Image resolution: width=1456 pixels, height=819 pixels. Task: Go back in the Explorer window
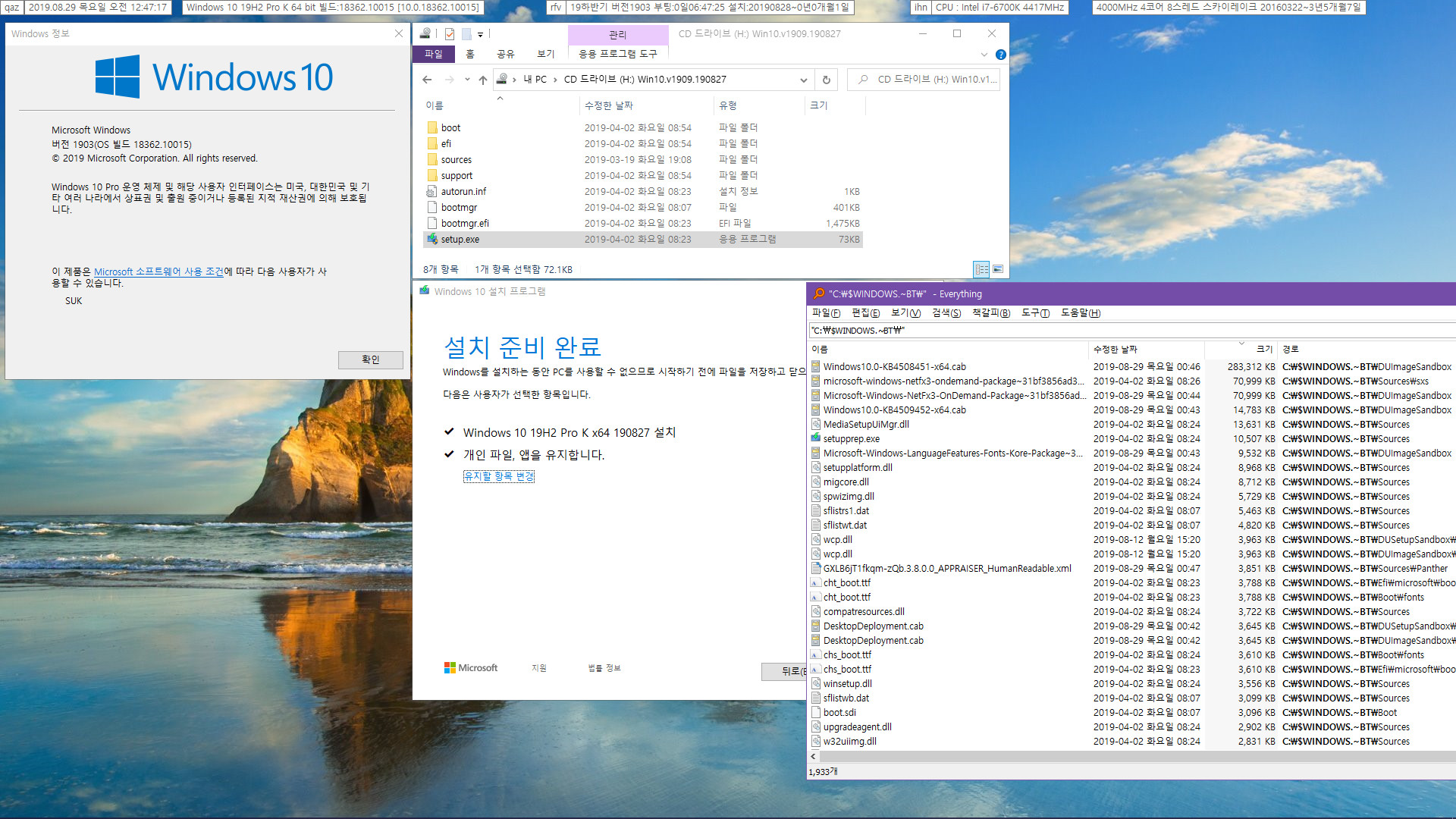point(427,80)
